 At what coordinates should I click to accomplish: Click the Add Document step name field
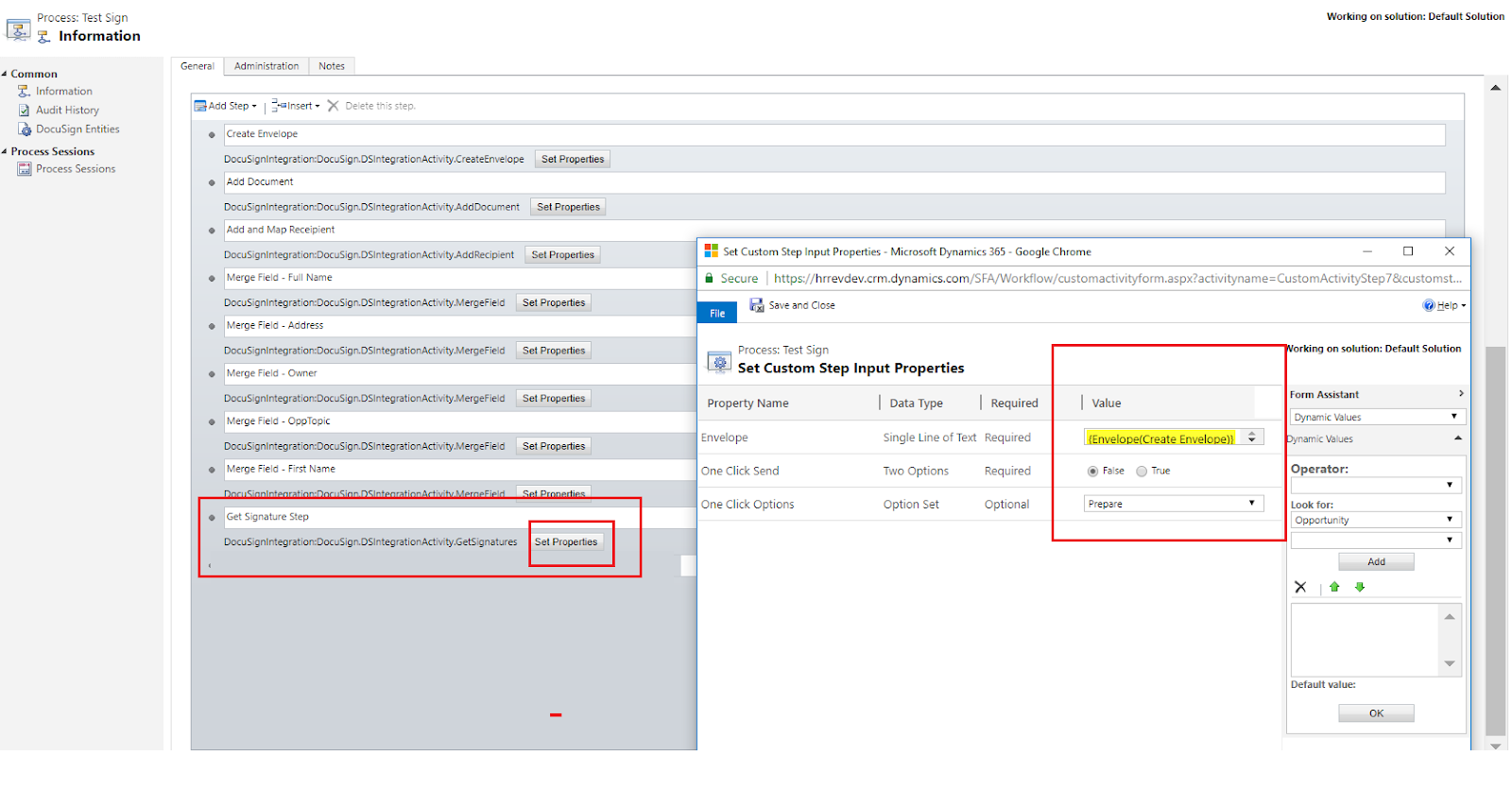click(x=834, y=182)
